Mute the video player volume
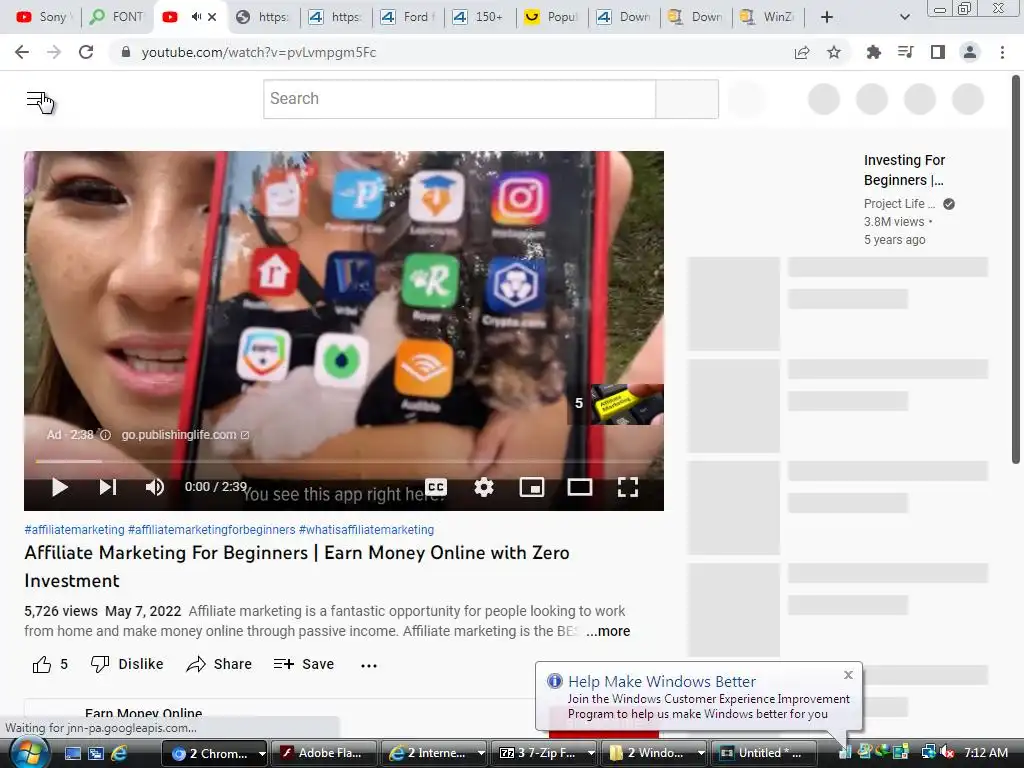The image size is (1024, 768). point(155,487)
